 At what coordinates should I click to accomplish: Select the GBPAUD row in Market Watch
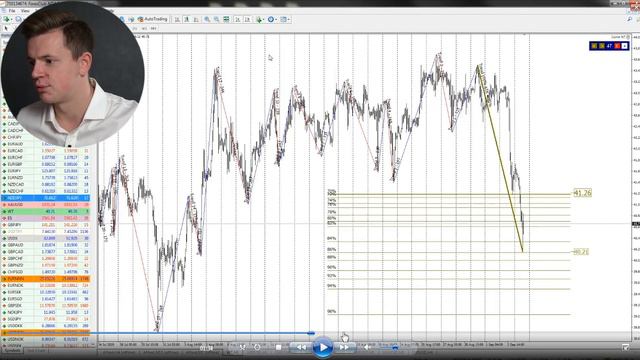[x=46, y=245]
